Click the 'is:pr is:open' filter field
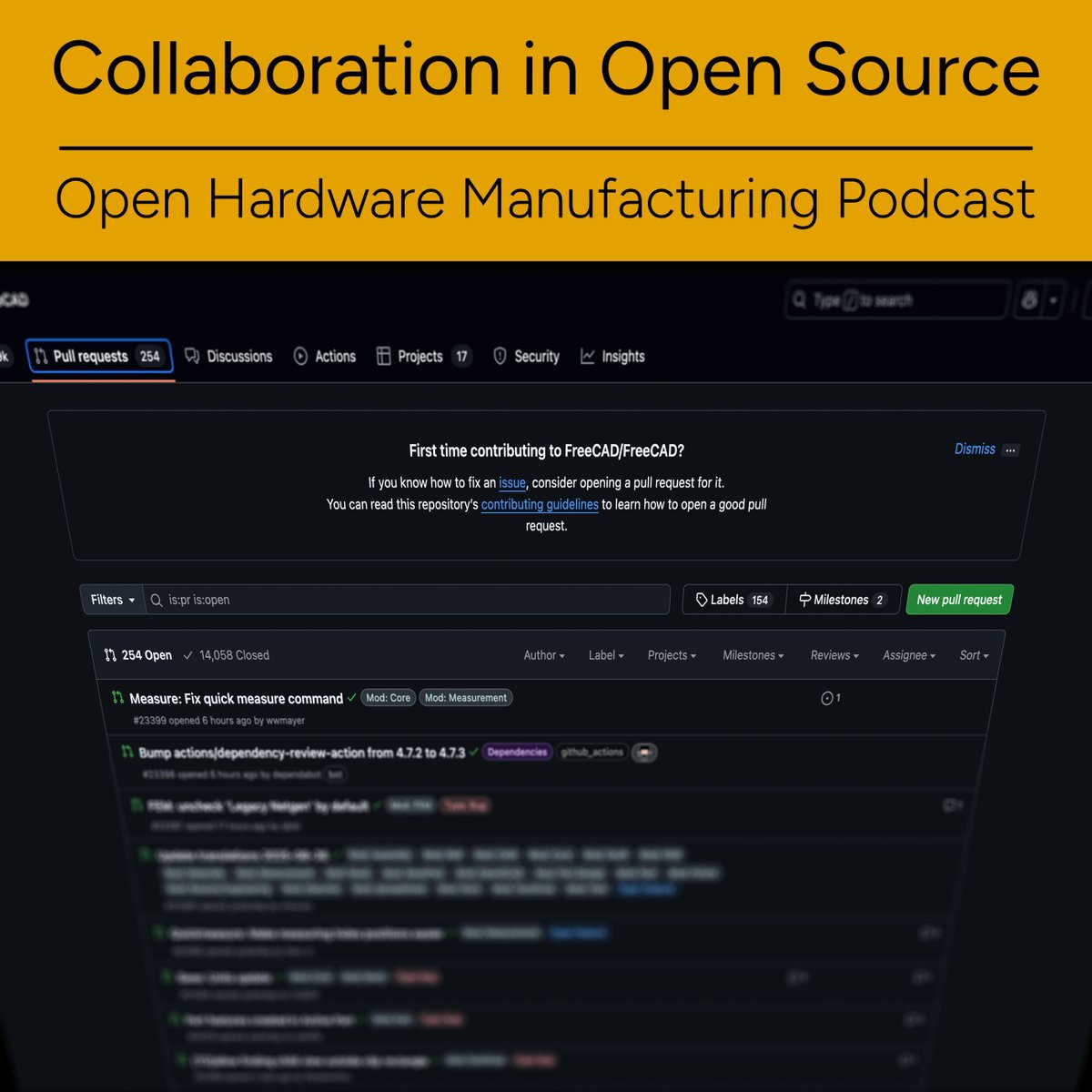Screen dimensions: 1092x1092 [x=407, y=600]
